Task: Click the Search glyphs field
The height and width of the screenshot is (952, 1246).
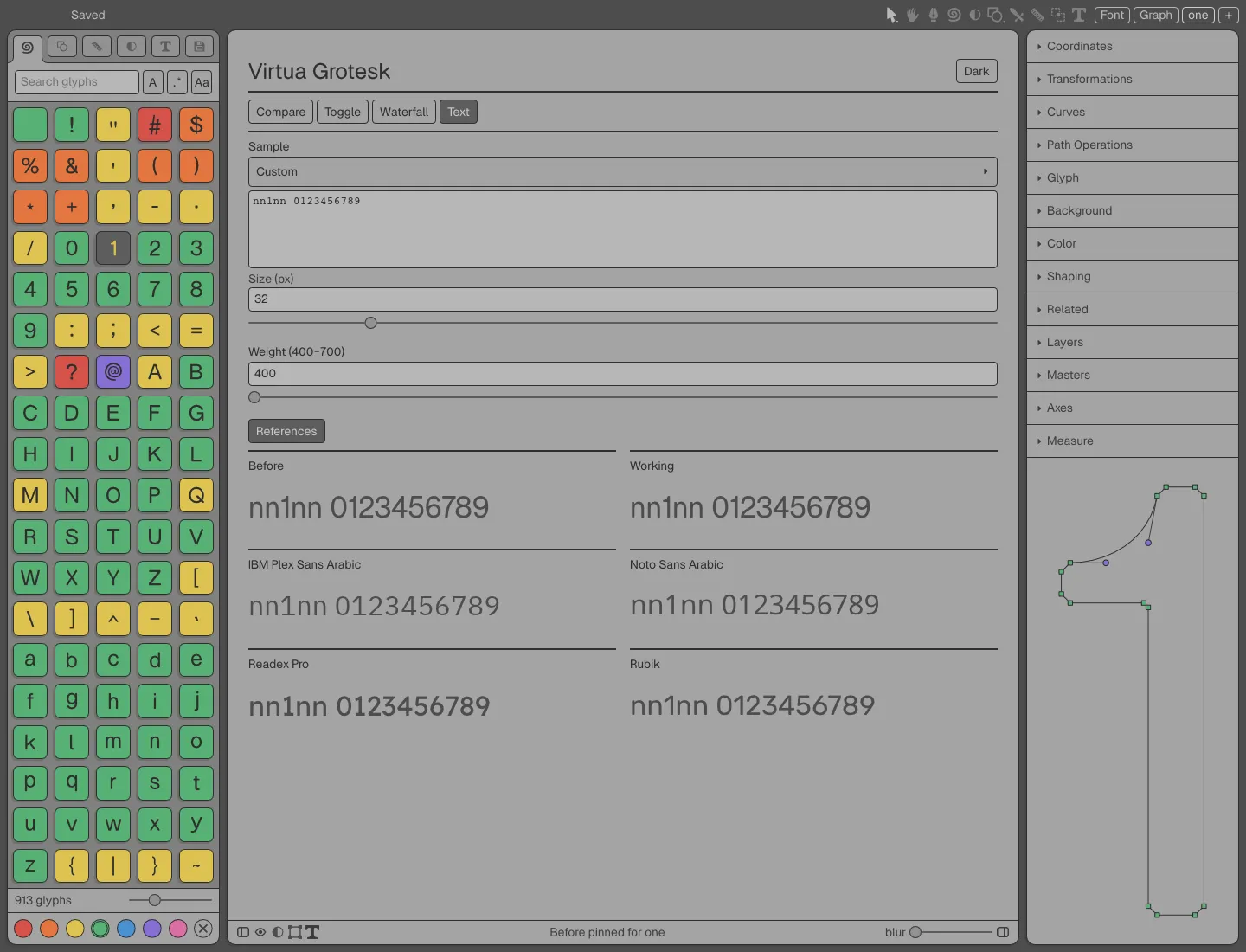Action: click(x=77, y=82)
